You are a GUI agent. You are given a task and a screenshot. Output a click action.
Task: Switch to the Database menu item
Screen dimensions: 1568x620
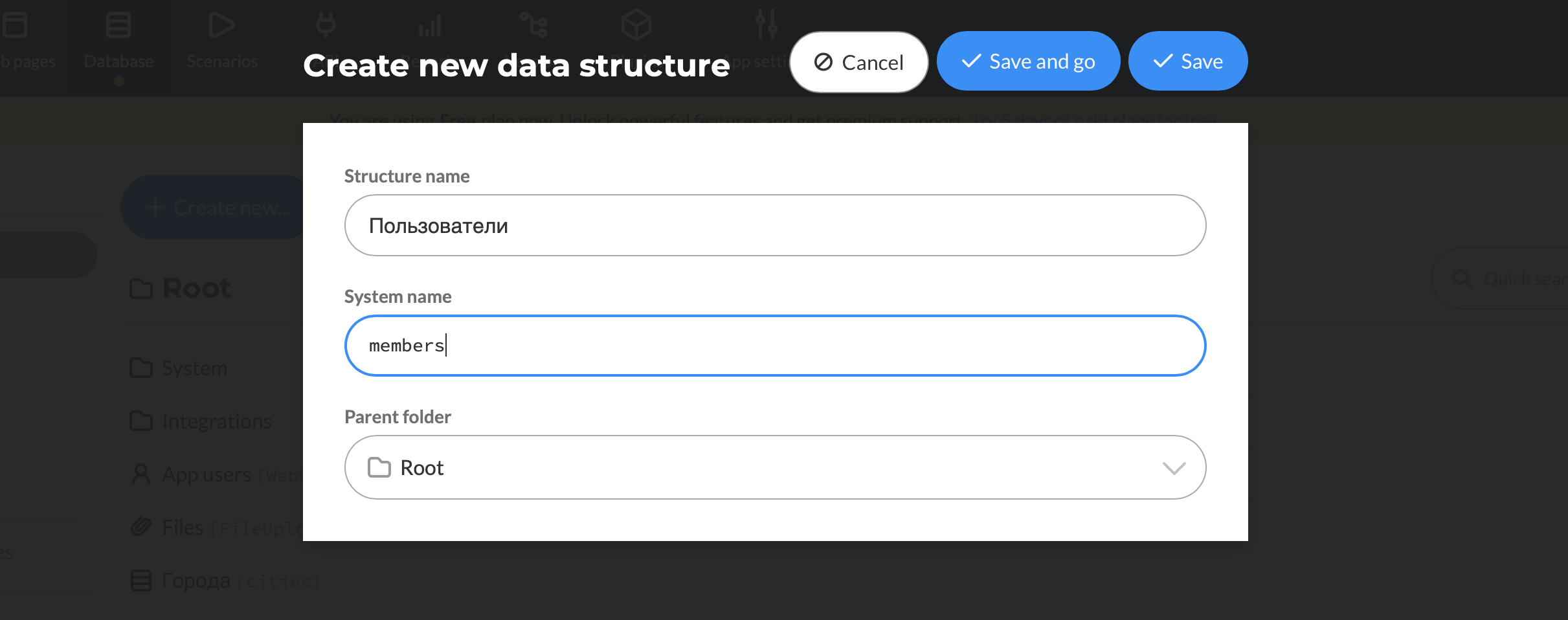pos(118,61)
